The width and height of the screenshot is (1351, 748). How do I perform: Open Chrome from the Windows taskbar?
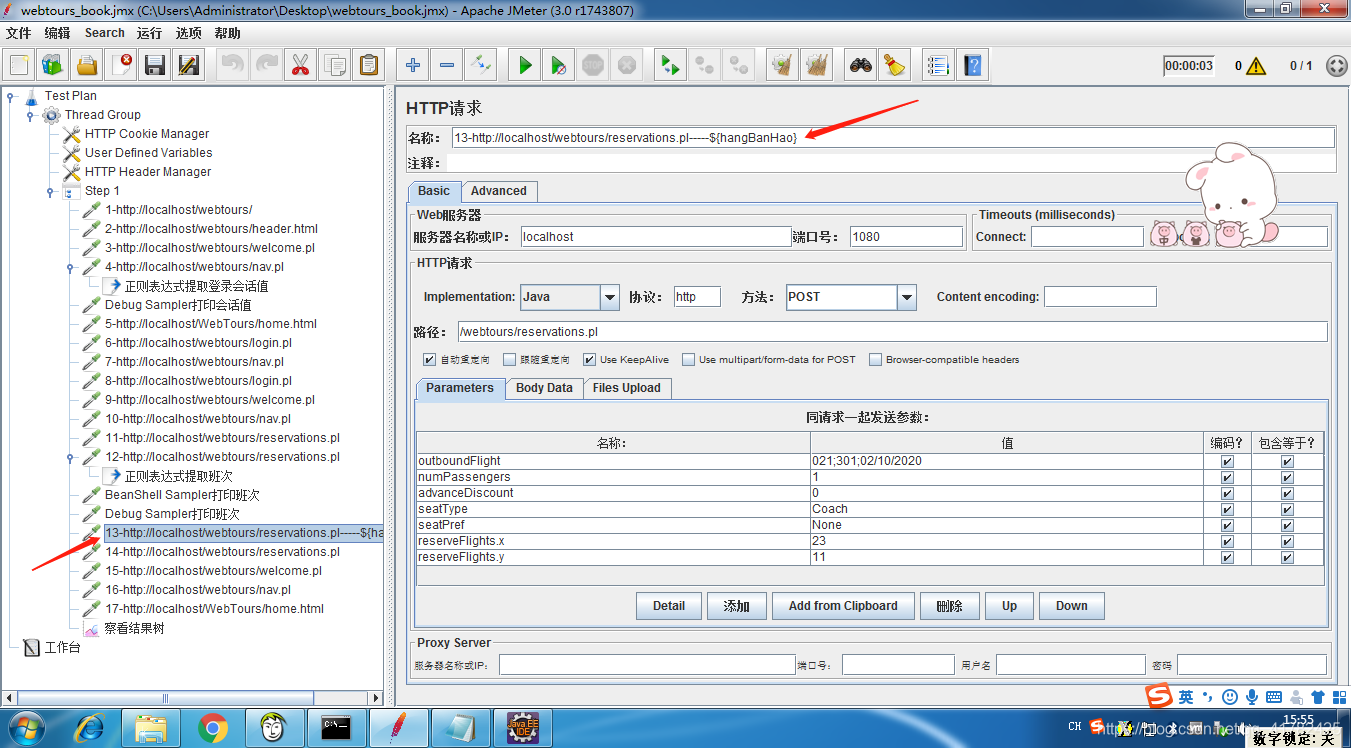(212, 727)
